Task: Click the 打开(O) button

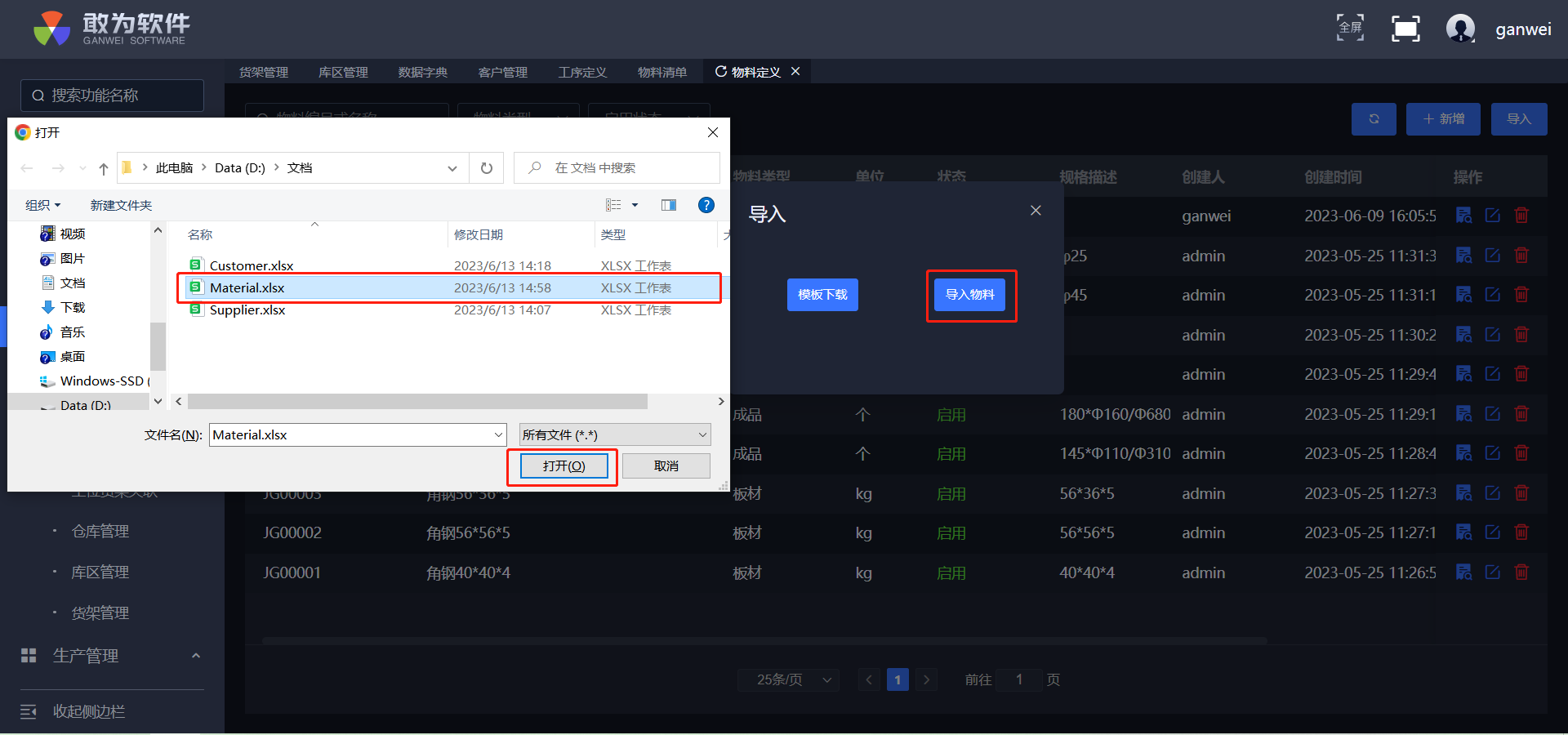Action: pyautogui.click(x=563, y=466)
